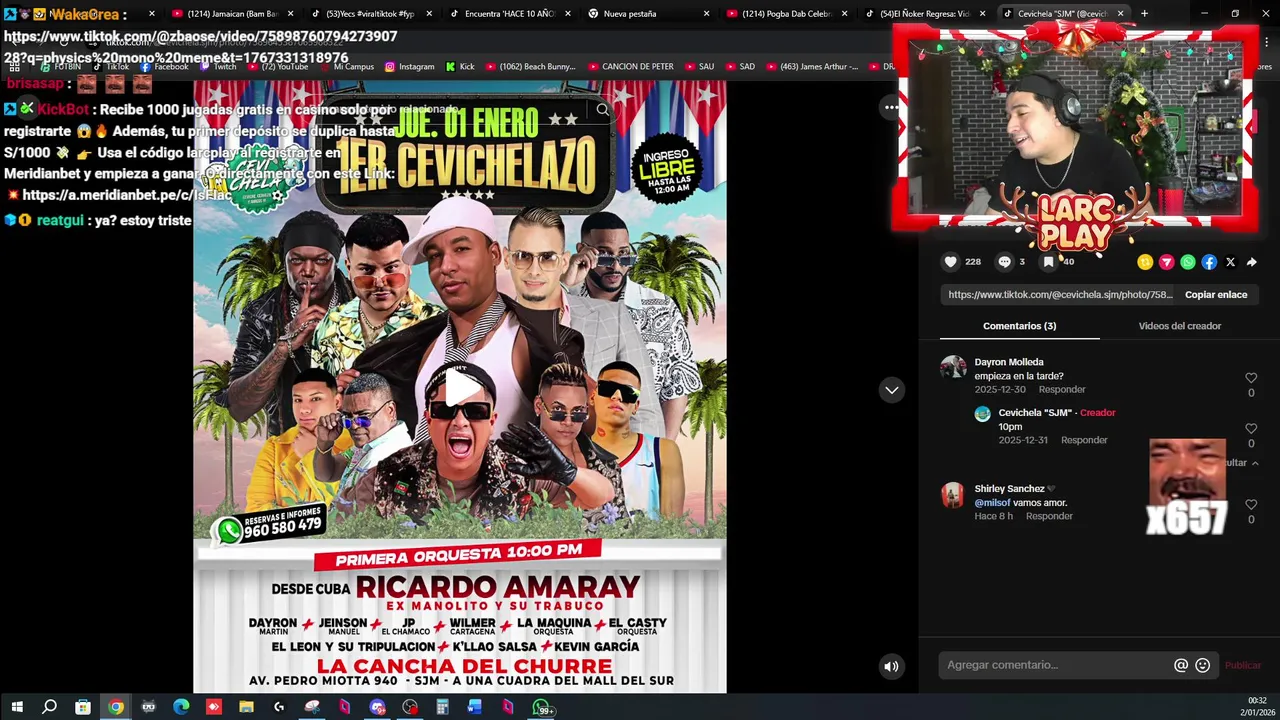Open the emoji picker icon
The image size is (1280, 720).
[x=1203, y=665]
